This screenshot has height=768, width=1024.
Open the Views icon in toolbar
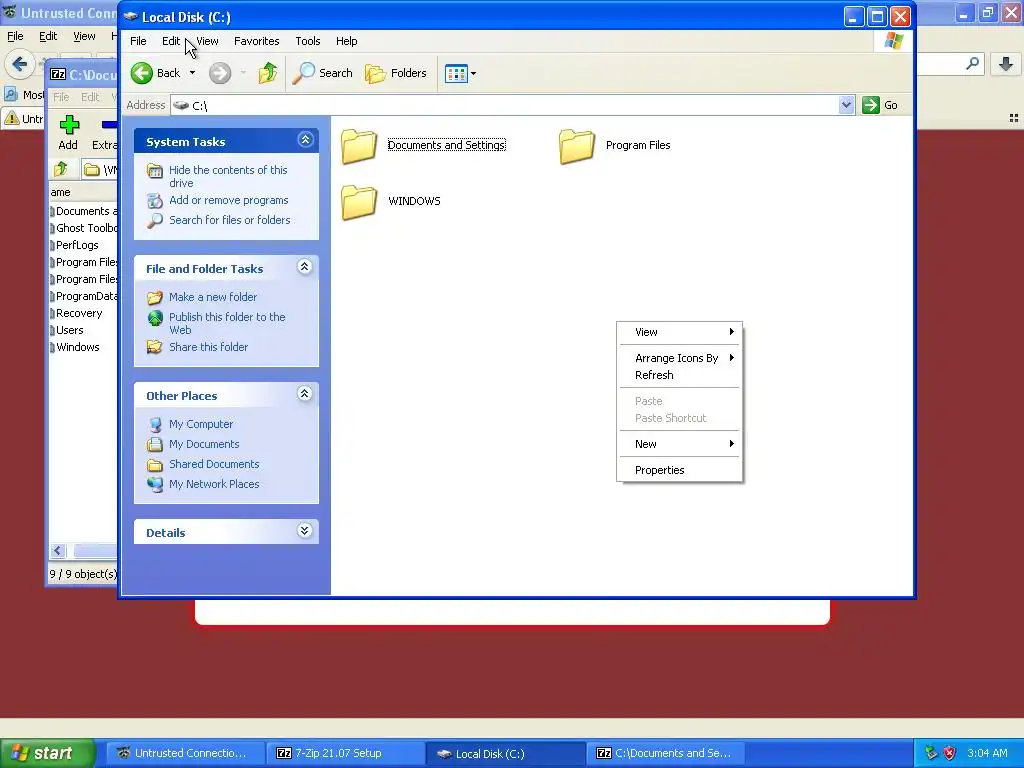tap(456, 73)
